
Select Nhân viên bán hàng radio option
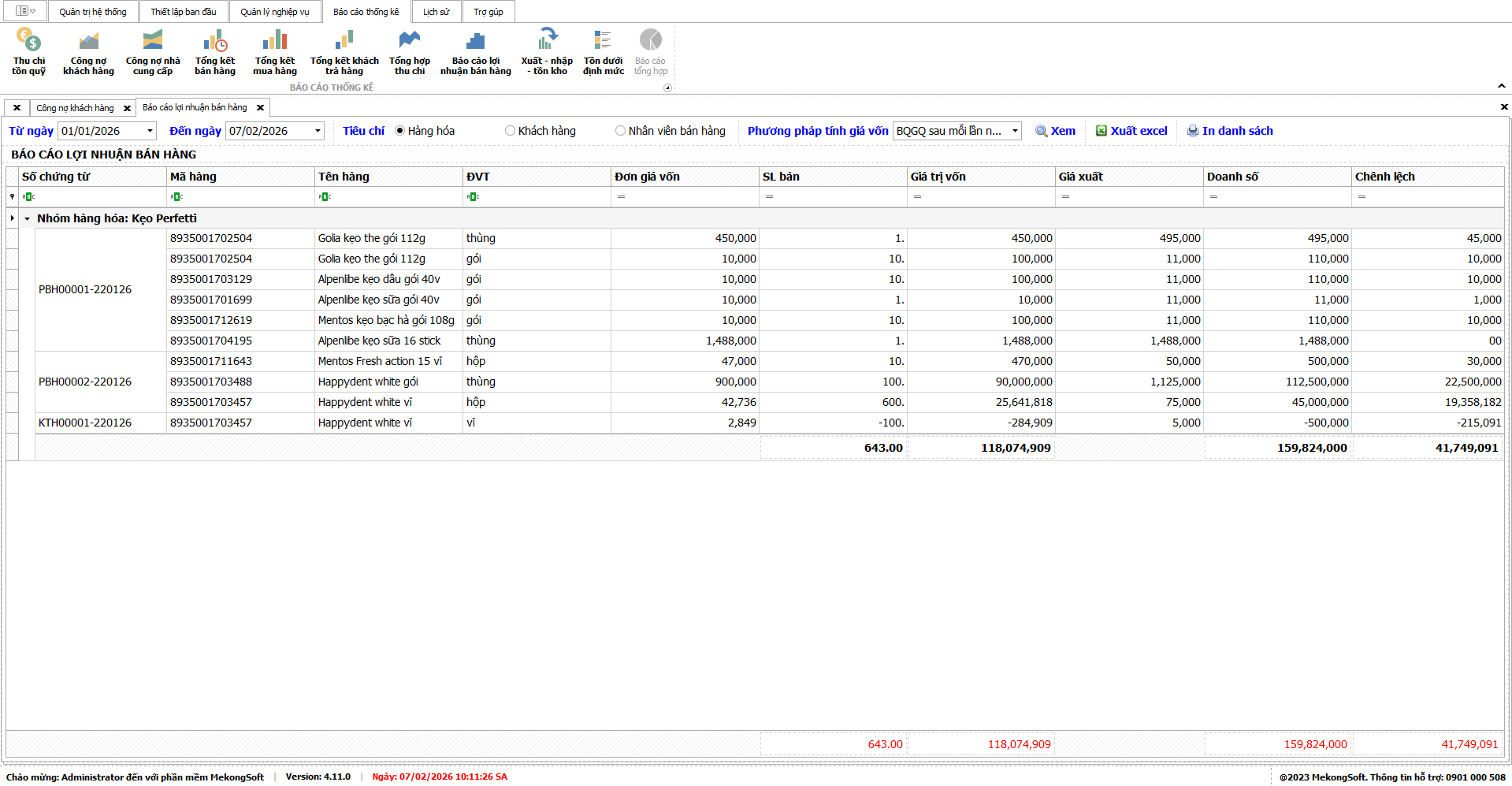coord(621,131)
